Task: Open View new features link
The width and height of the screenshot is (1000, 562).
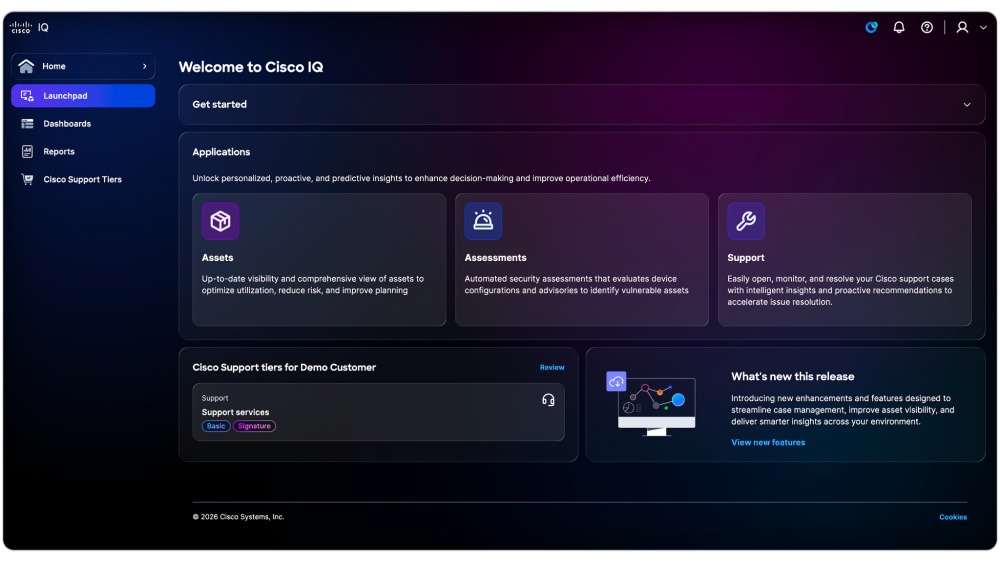Action: [768, 443]
